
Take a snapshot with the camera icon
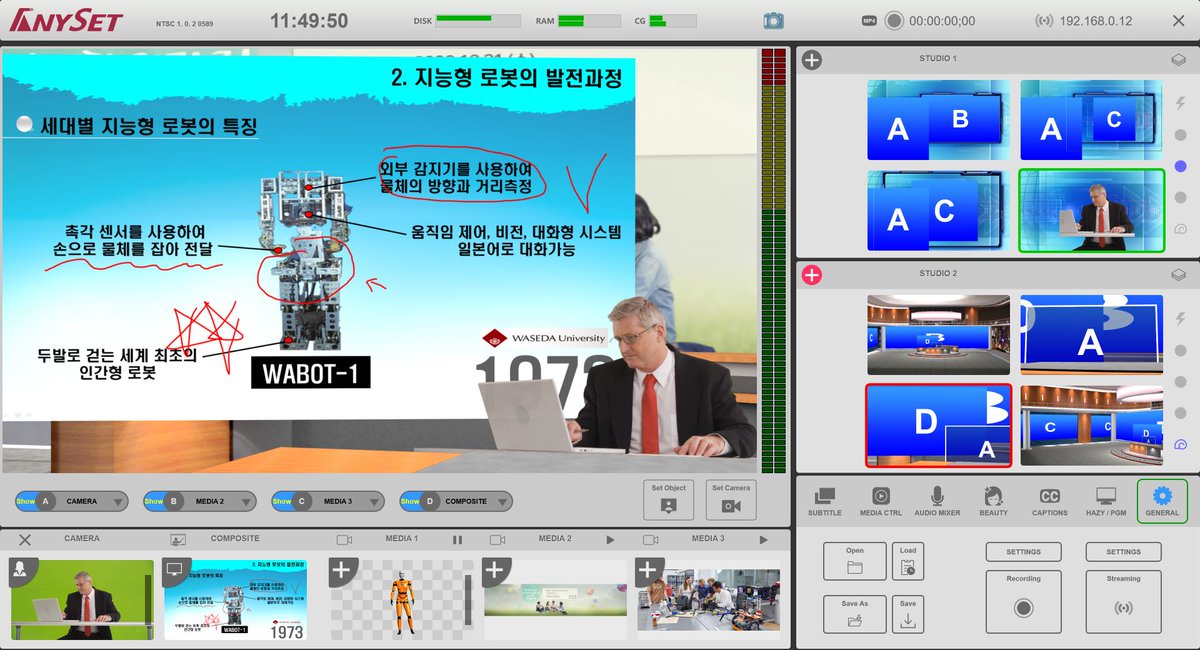click(773, 21)
